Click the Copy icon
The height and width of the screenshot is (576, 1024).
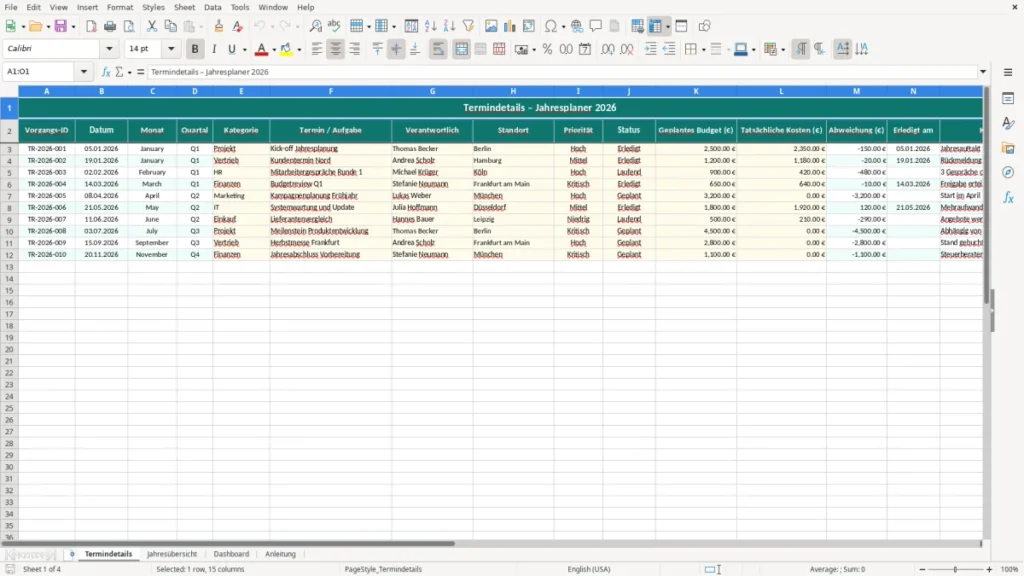pyautogui.click(x=170, y=26)
